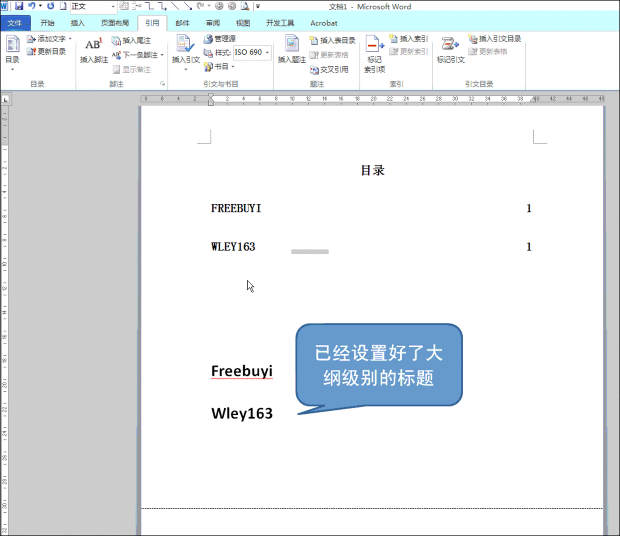Click 更新表格 in the 题注 group
The image size is (620, 536).
[329, 55]
